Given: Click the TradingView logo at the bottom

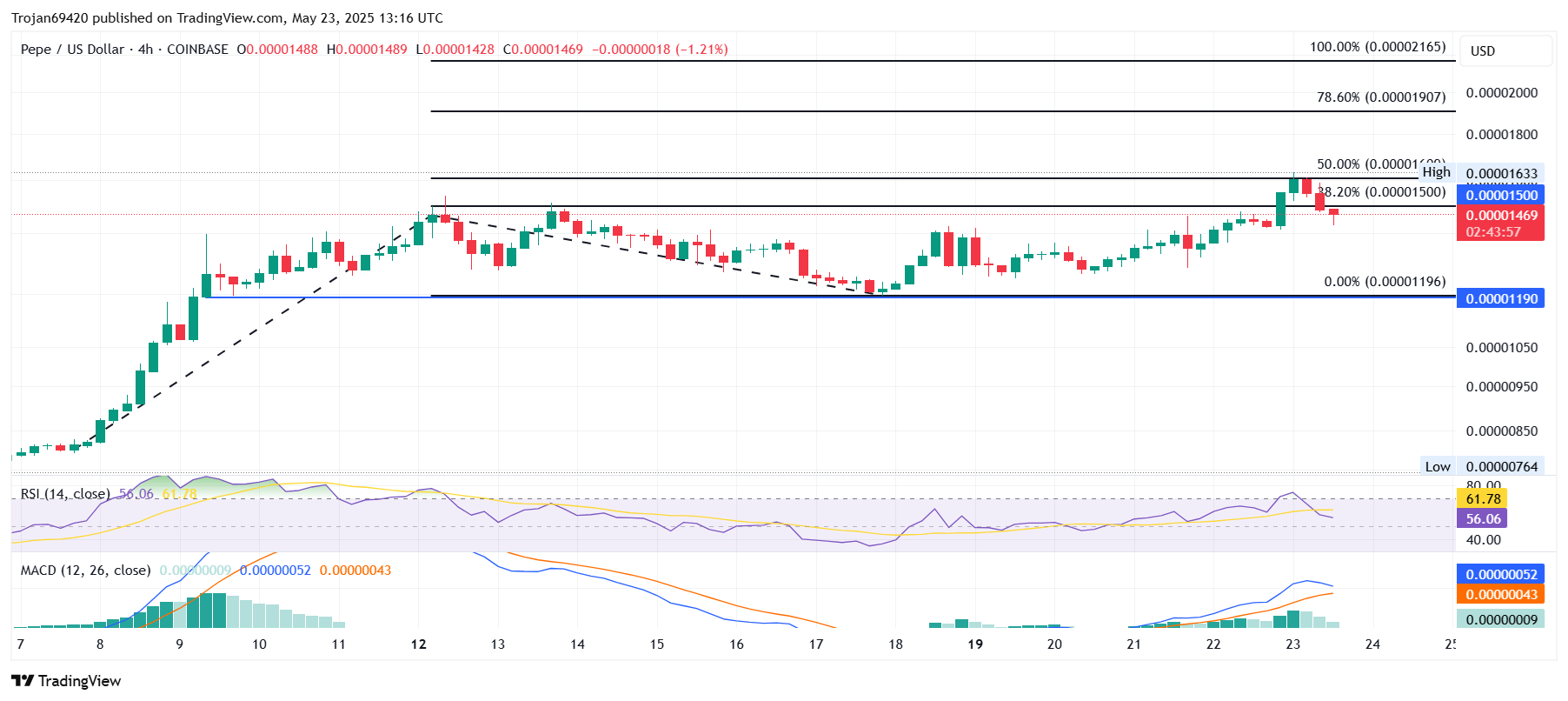Looking at the screenshot, I should click(66, 681).
